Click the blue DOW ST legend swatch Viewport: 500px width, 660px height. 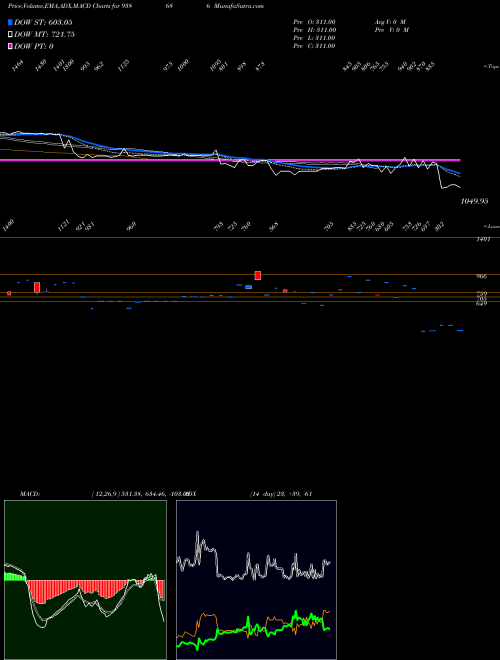pyautogui.click(x=10, y=22)
